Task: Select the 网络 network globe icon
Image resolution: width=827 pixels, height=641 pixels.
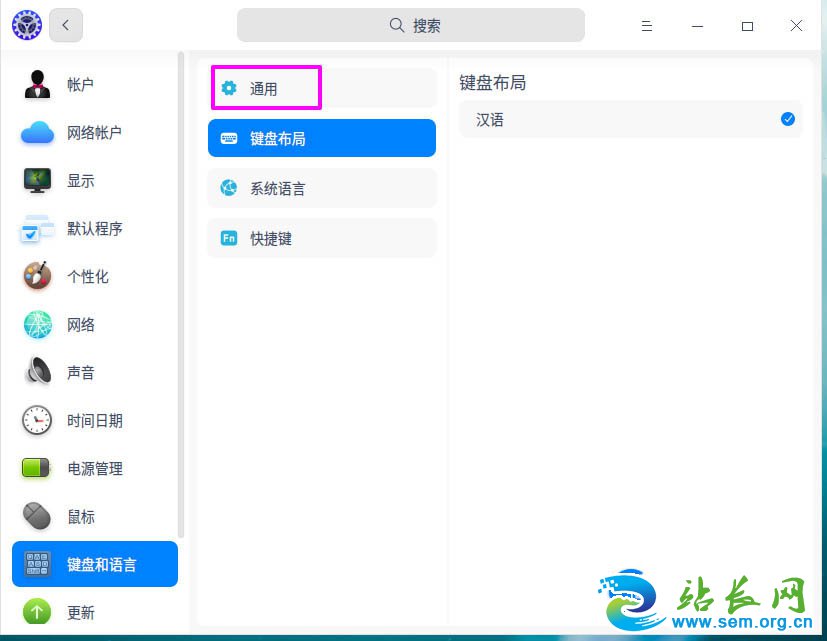Action: pyautogui.click(x=38, y=325)
